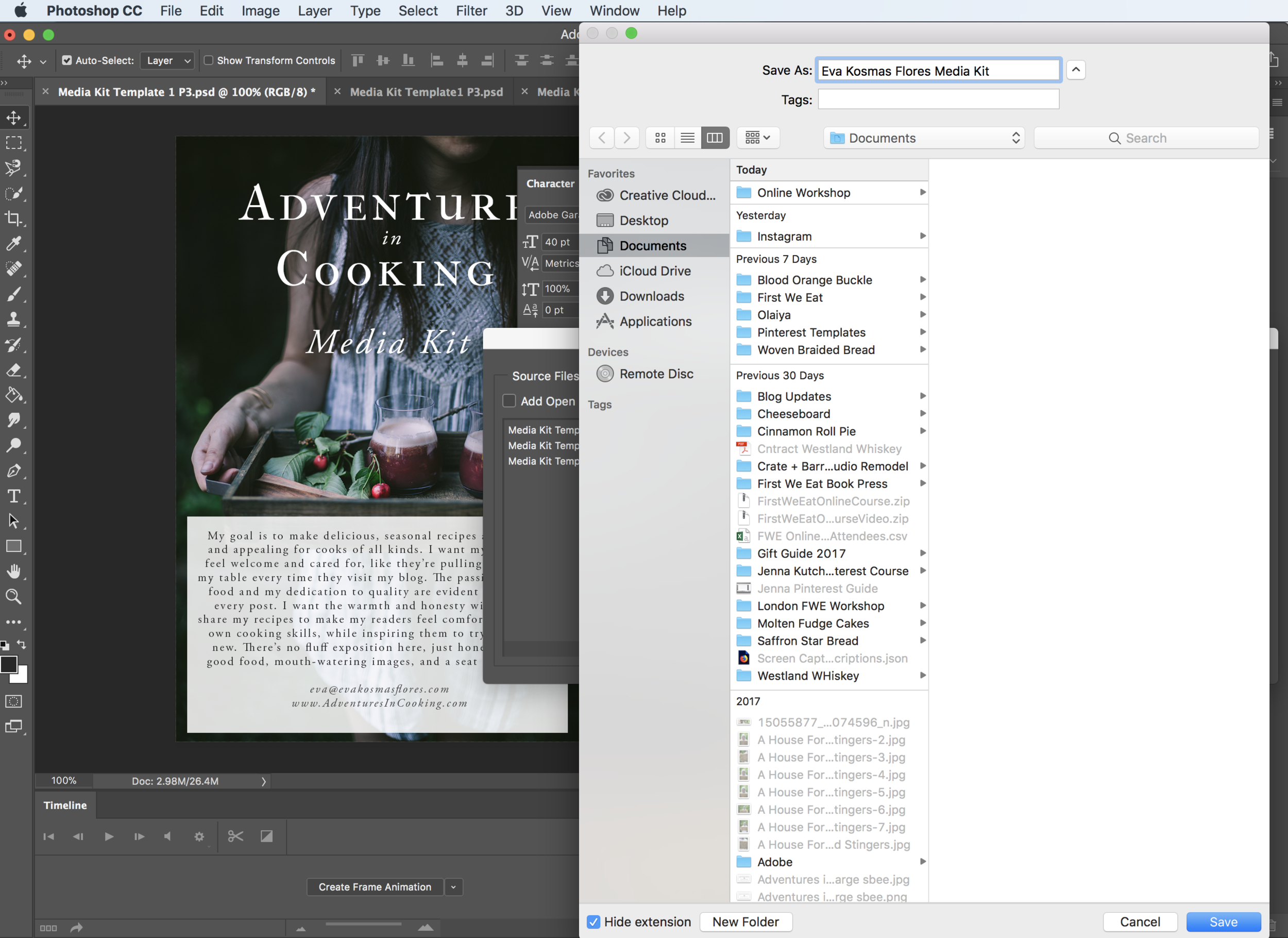
Task: Select the Horizontal Type tool
Action: (x=13, y=496)
